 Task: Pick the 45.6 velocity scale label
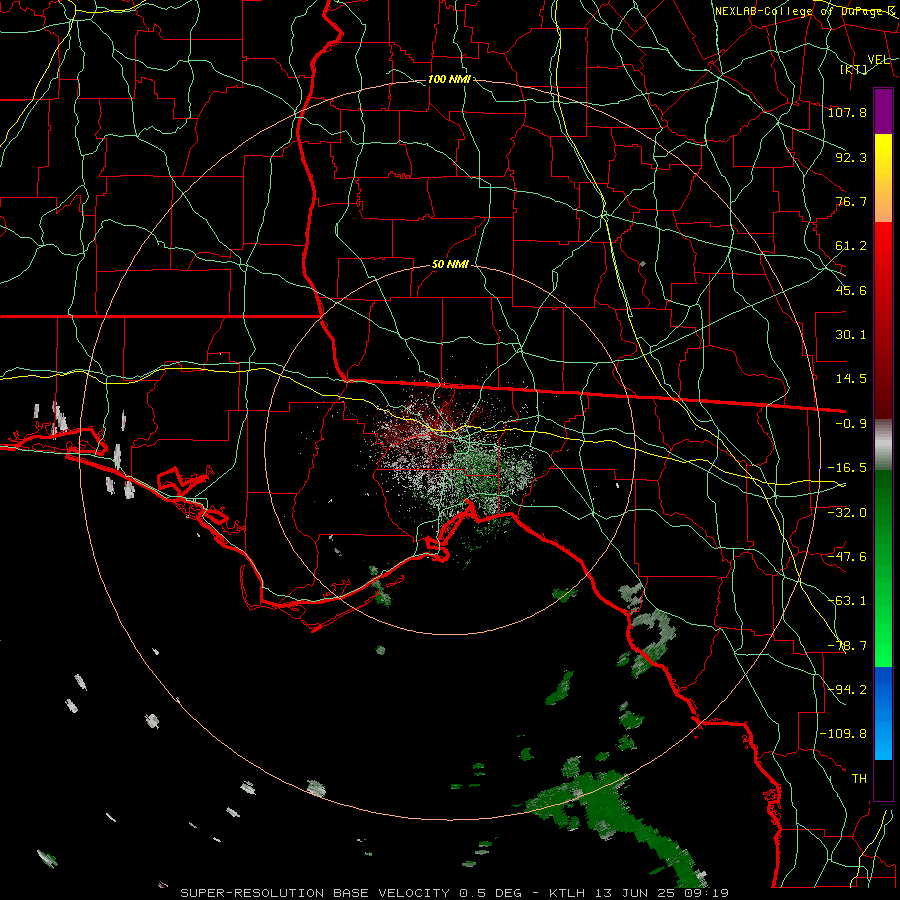click(x=851, y=290)
